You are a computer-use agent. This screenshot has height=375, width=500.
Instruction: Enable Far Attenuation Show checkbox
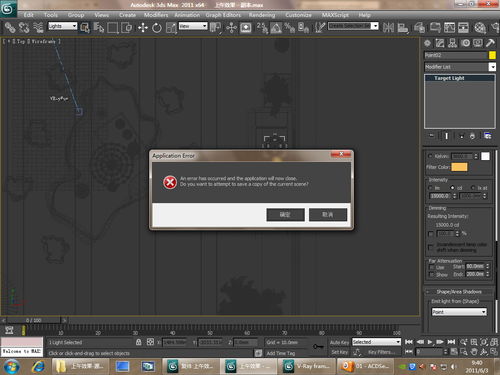point(432,275)
